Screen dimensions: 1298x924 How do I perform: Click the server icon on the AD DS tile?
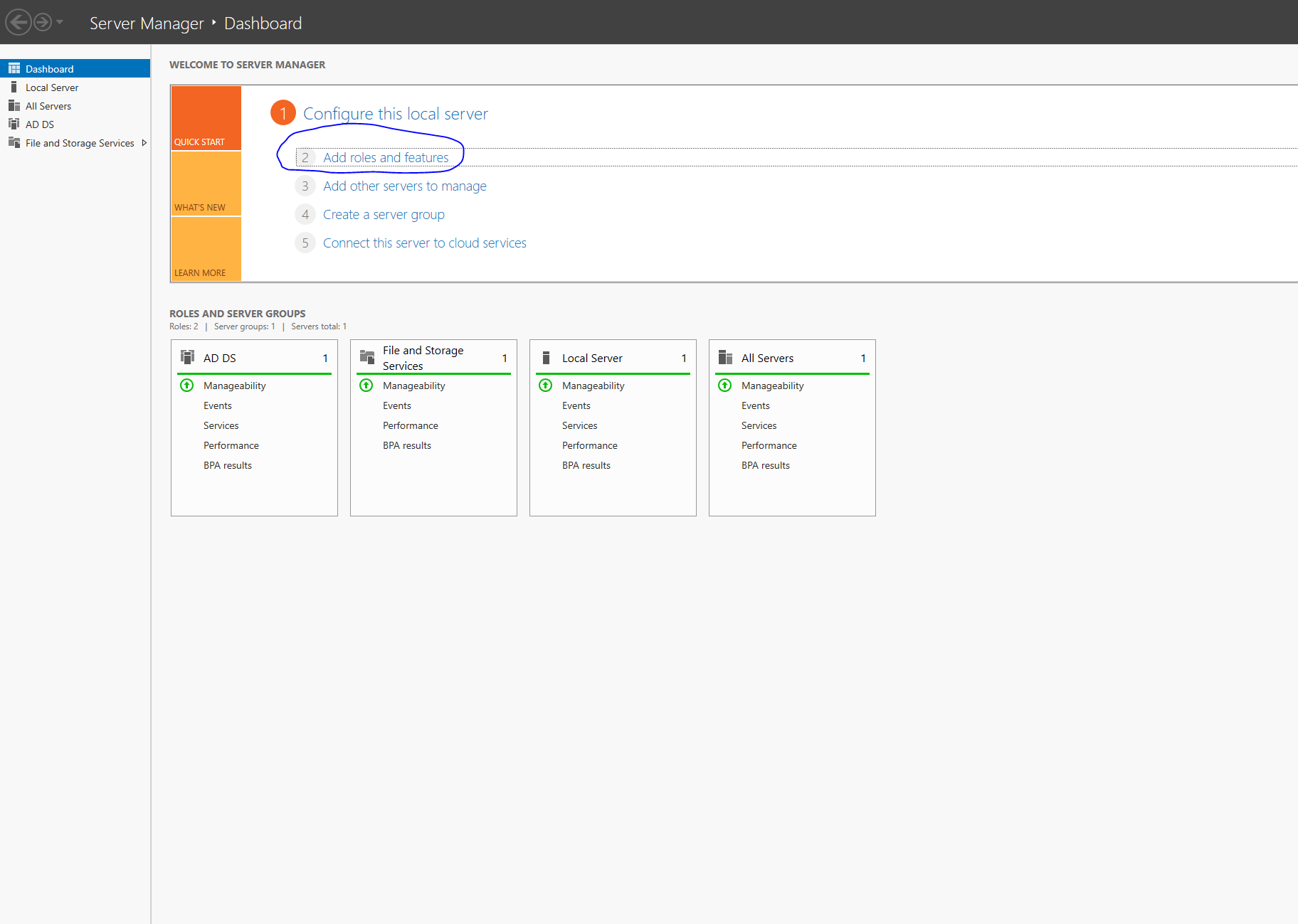click(187, 357)
